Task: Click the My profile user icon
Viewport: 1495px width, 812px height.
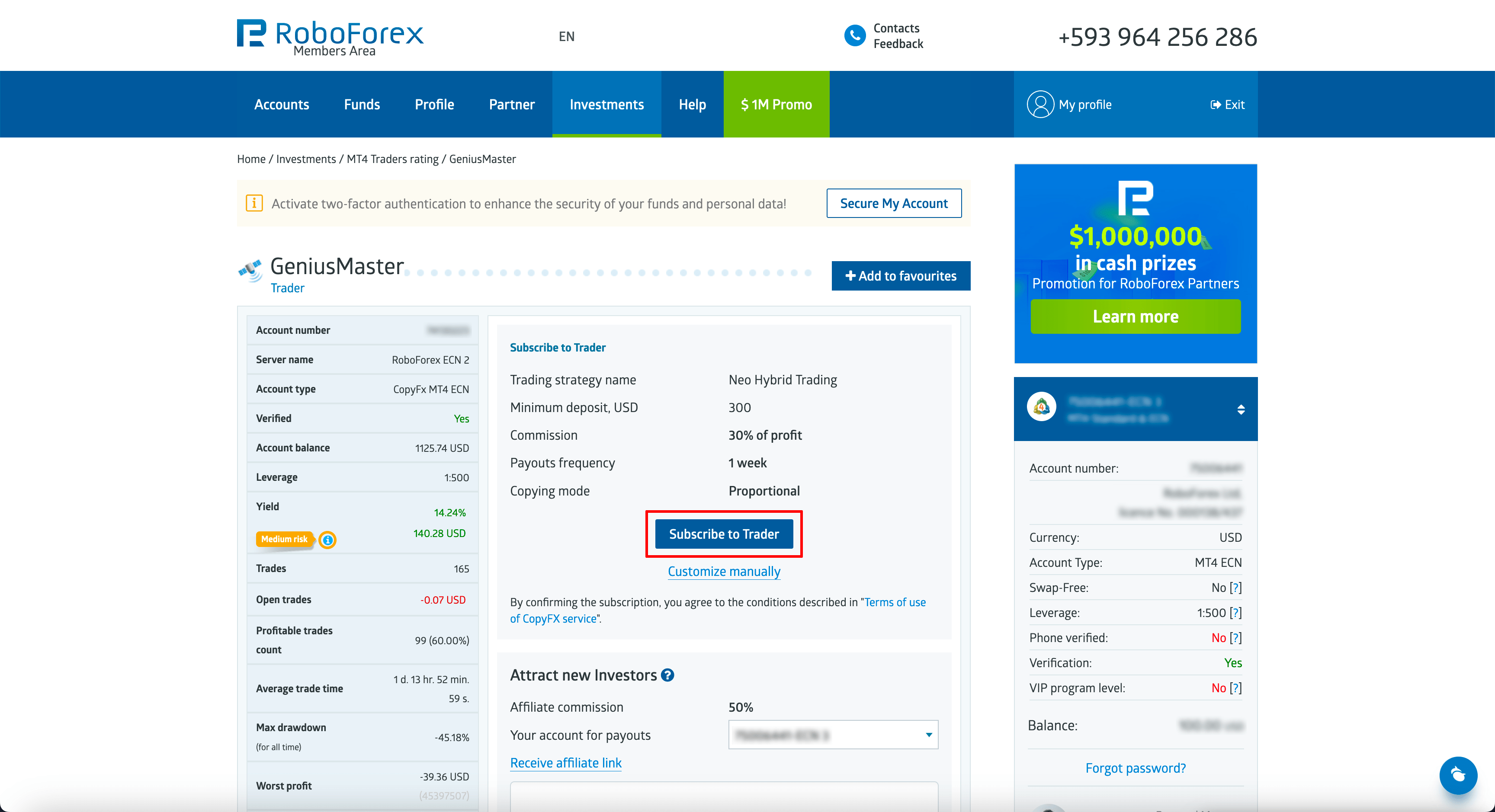Action: click(1040, 104)
